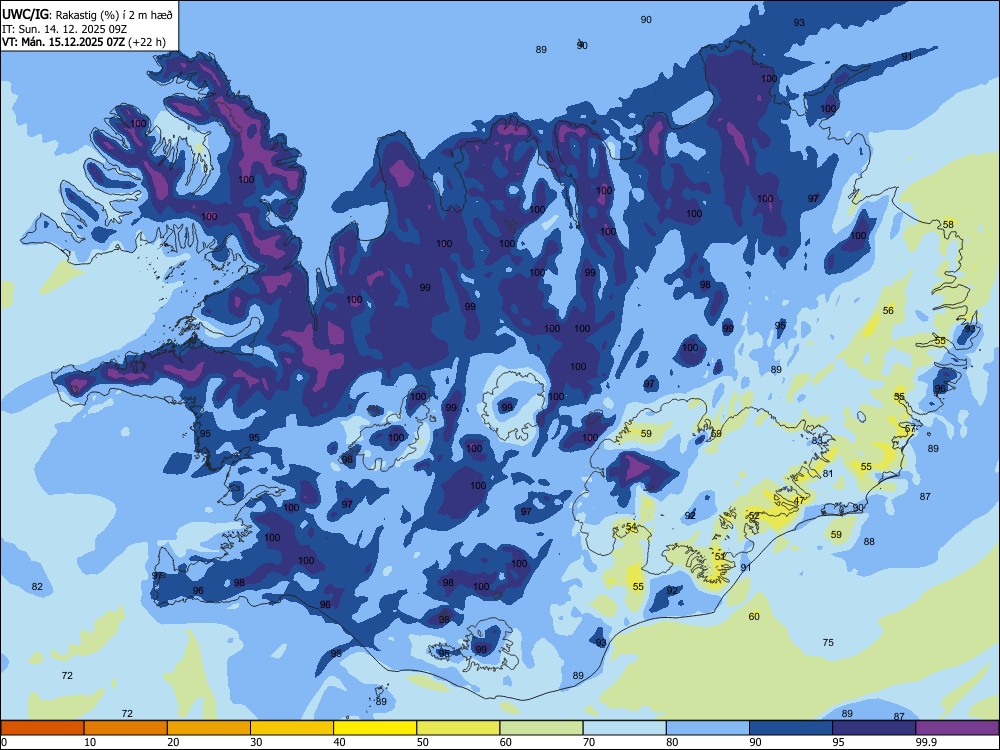The width and height of the screenshot is (1000, 750).
Task: Click the light blue 80–90 legend swatch
Action: 708,728
